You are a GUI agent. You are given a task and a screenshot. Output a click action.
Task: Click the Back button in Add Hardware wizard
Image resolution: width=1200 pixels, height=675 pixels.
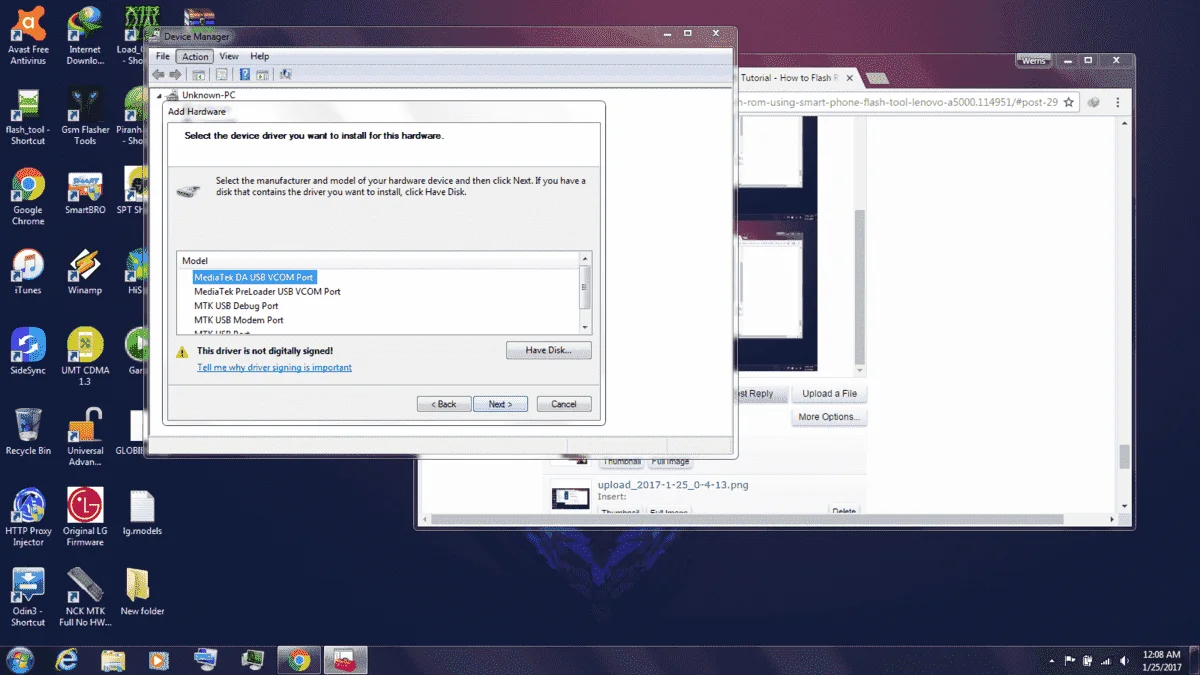tap(444, 404)
